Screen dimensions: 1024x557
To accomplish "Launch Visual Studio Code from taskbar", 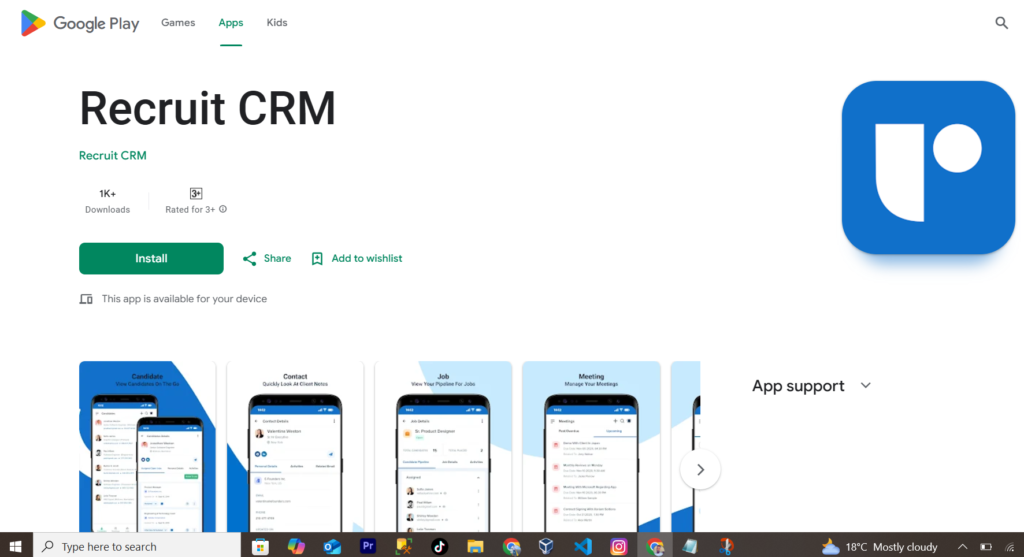I will coord(583,547).
